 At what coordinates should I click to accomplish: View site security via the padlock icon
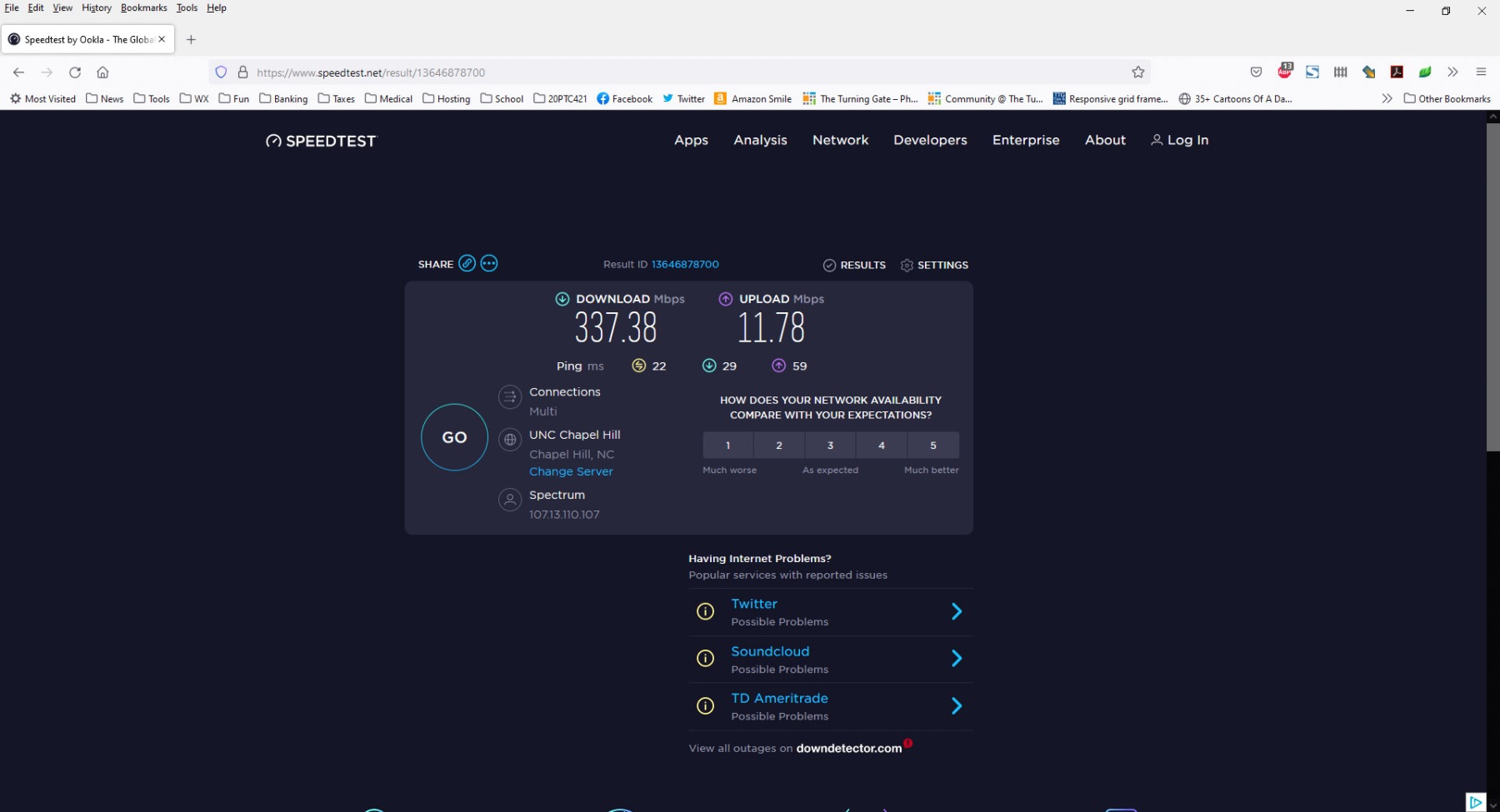(x=243, y=72)
